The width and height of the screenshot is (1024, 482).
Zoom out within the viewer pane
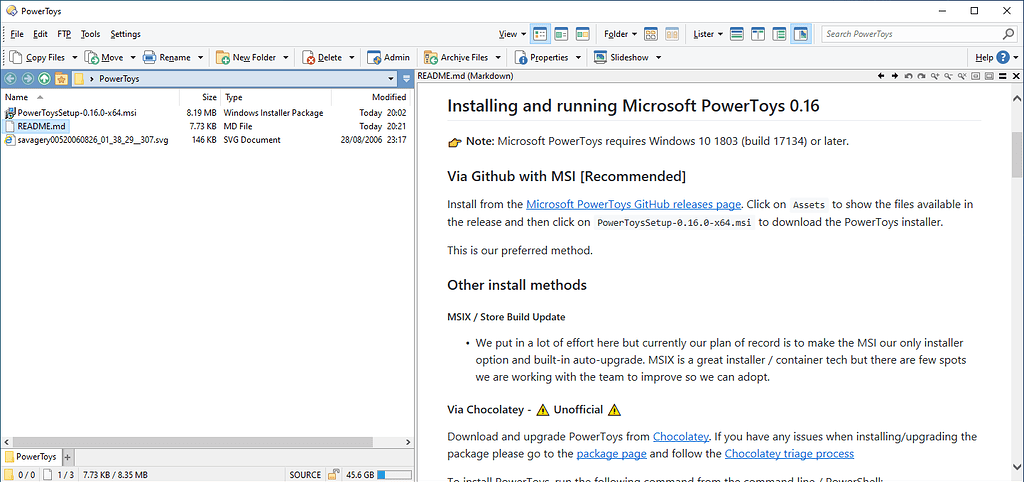(x=948, y=76)
